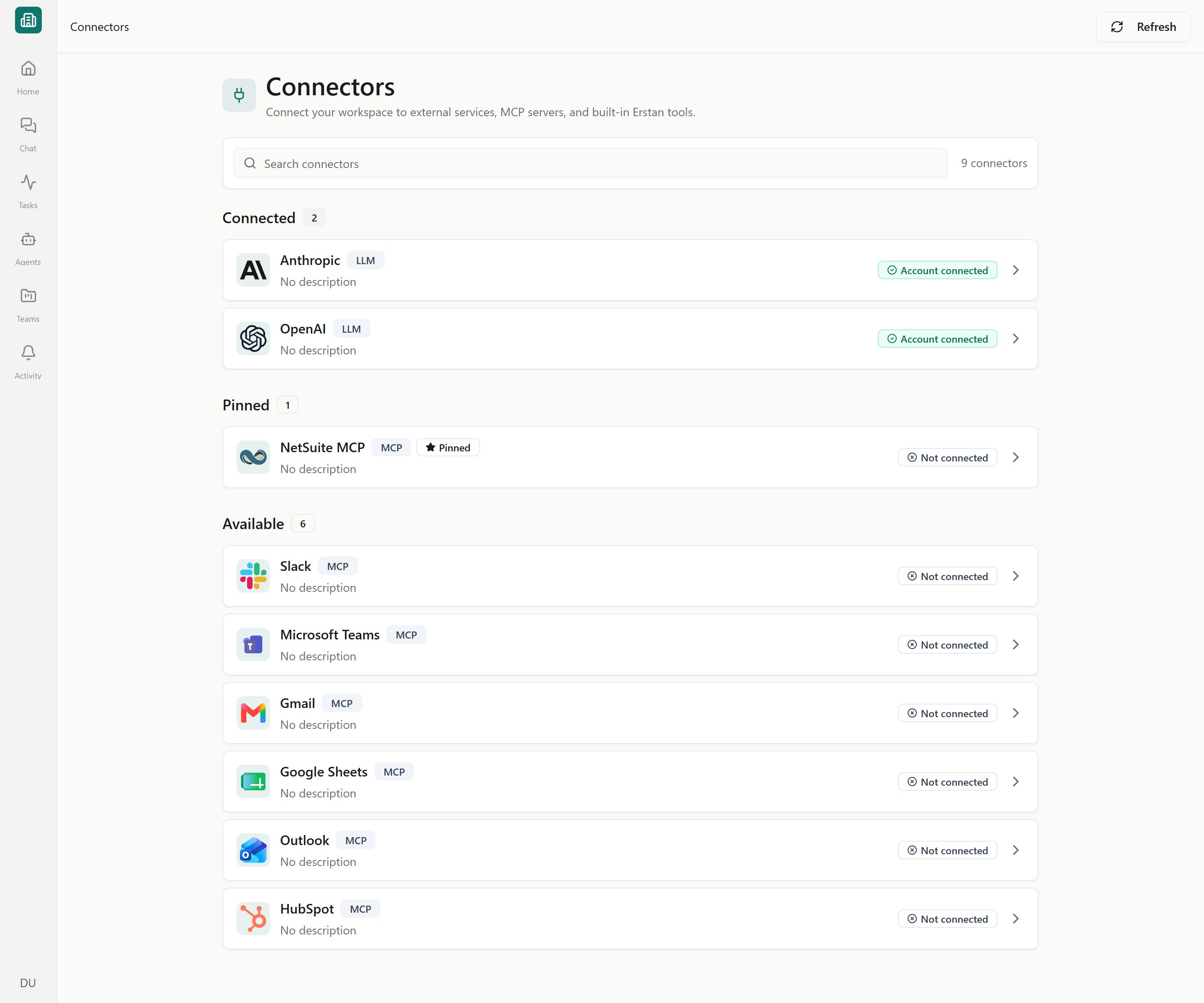Click the Google Sheets logo icon
The height and width of the screenshot is (1003, 1204).
(253, 782)
